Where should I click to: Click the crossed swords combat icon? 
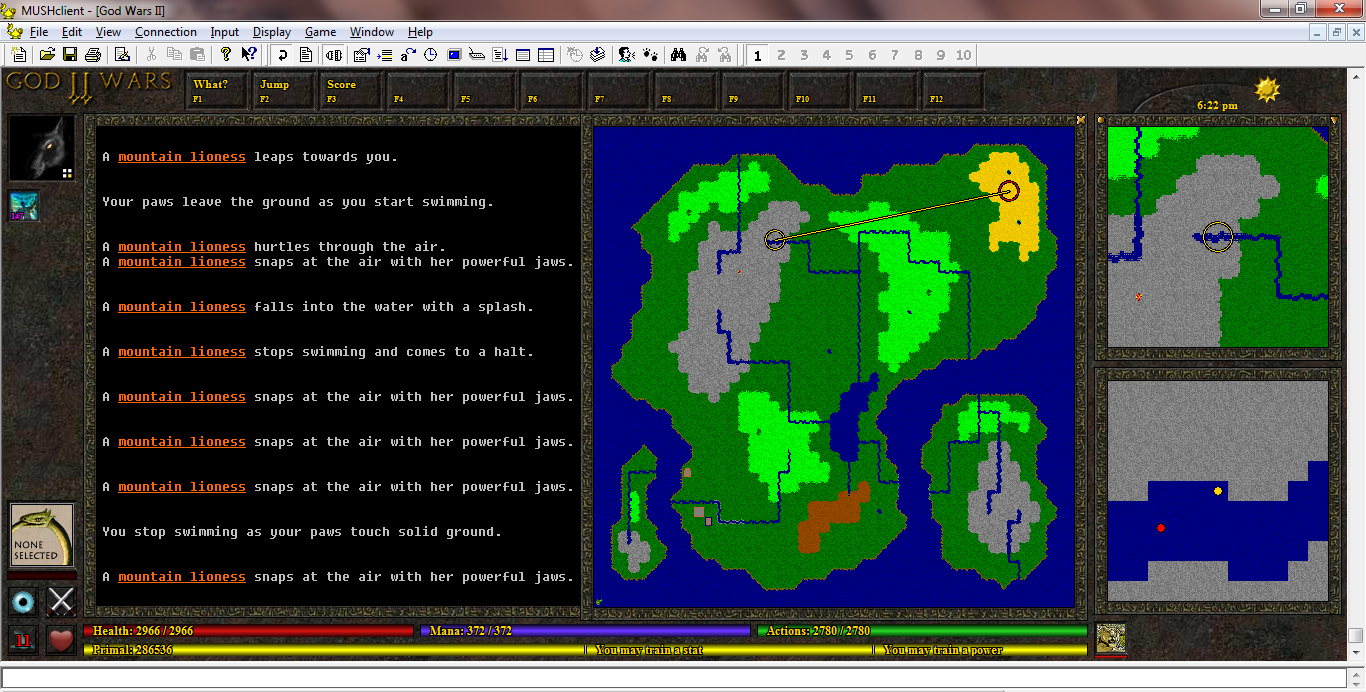(x=62, y=601)
